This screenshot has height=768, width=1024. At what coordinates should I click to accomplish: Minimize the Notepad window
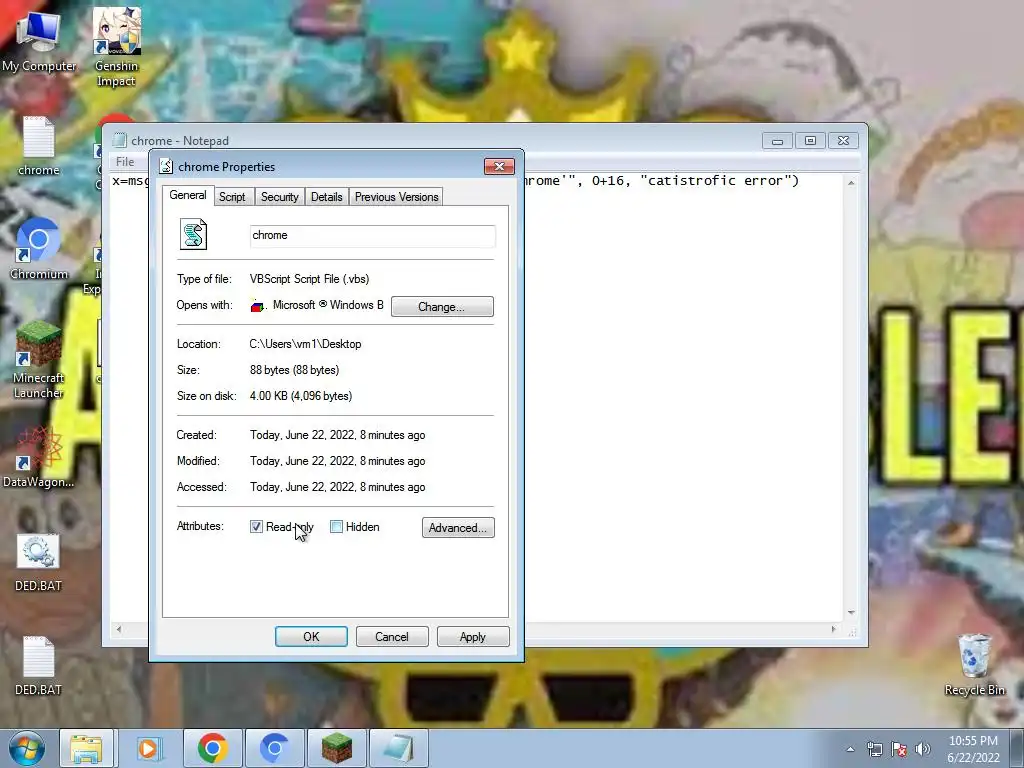777,141
